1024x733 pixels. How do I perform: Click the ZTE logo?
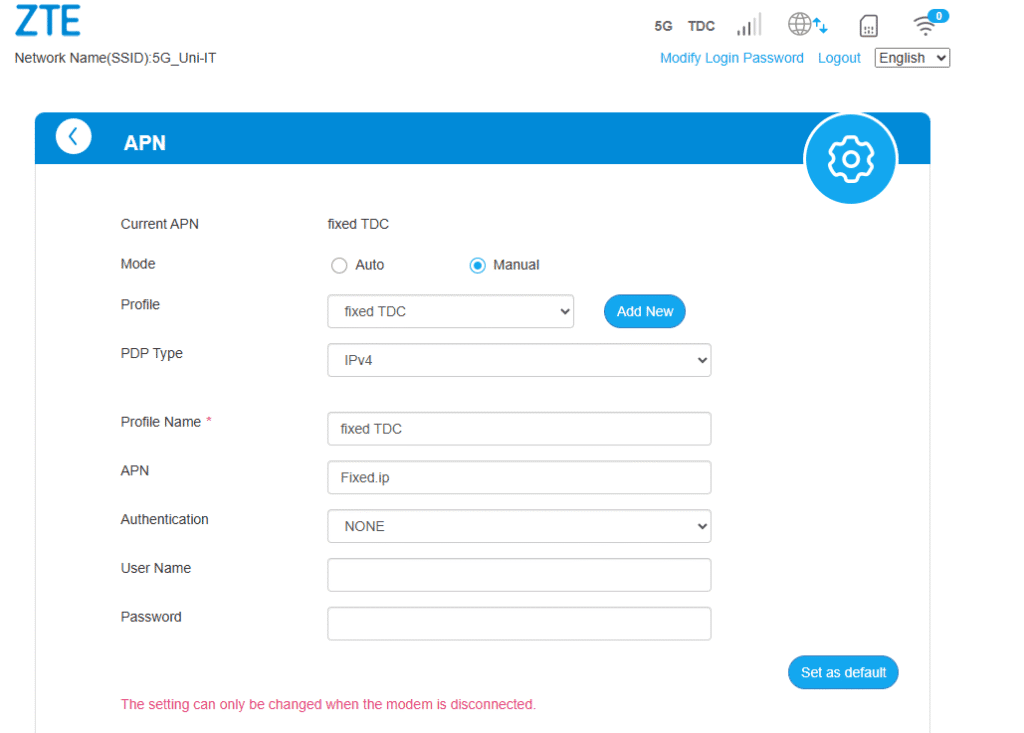click(48, 20)
